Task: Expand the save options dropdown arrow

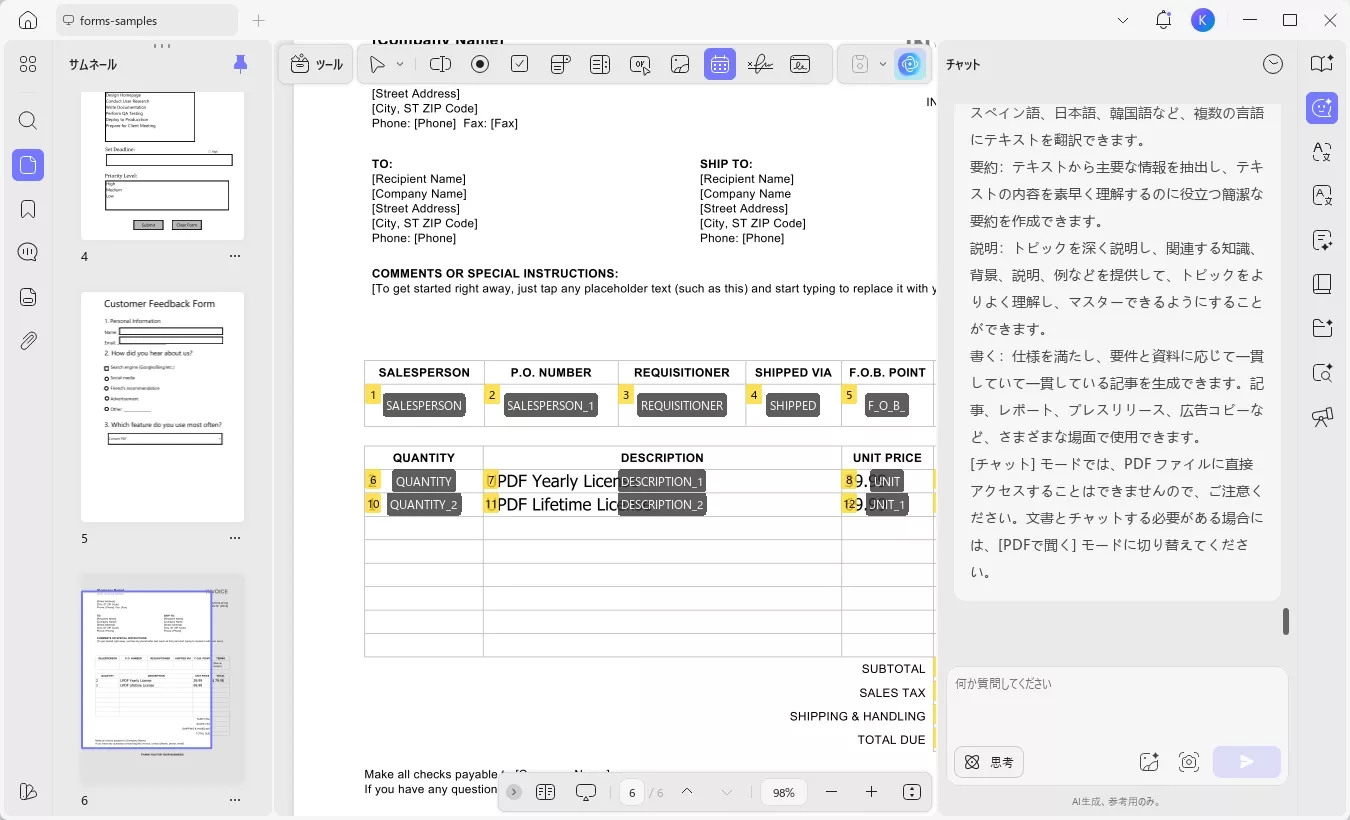Action: [883, 64]
